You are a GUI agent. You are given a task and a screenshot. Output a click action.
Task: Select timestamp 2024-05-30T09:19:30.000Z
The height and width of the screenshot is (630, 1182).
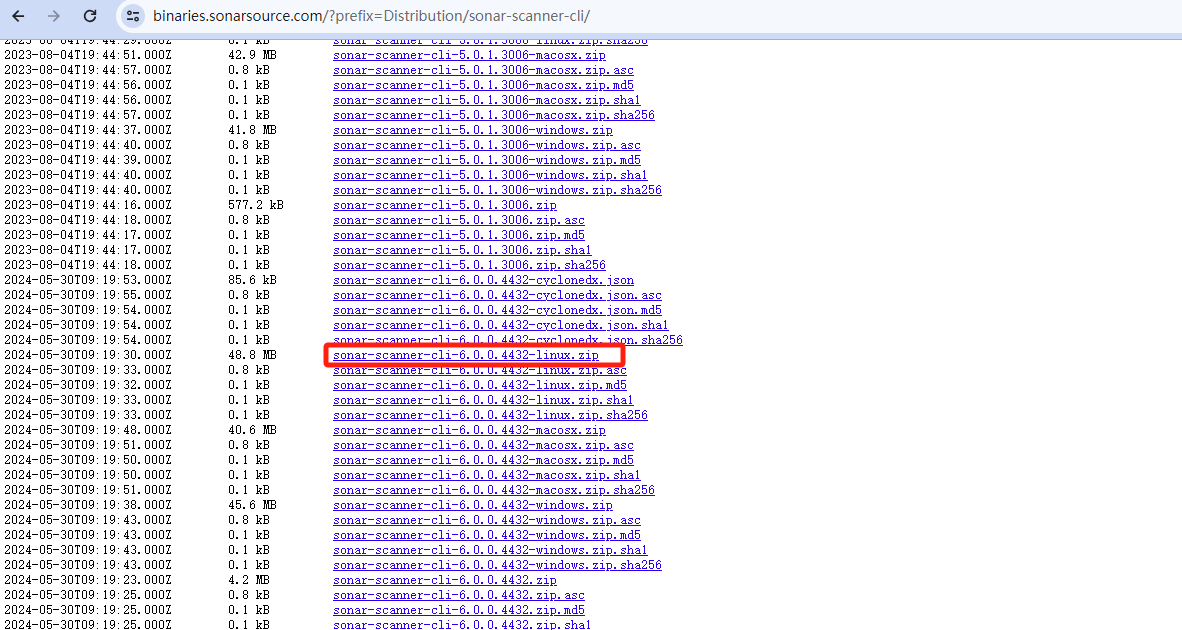pyautogui.click(x=88, y=355)
